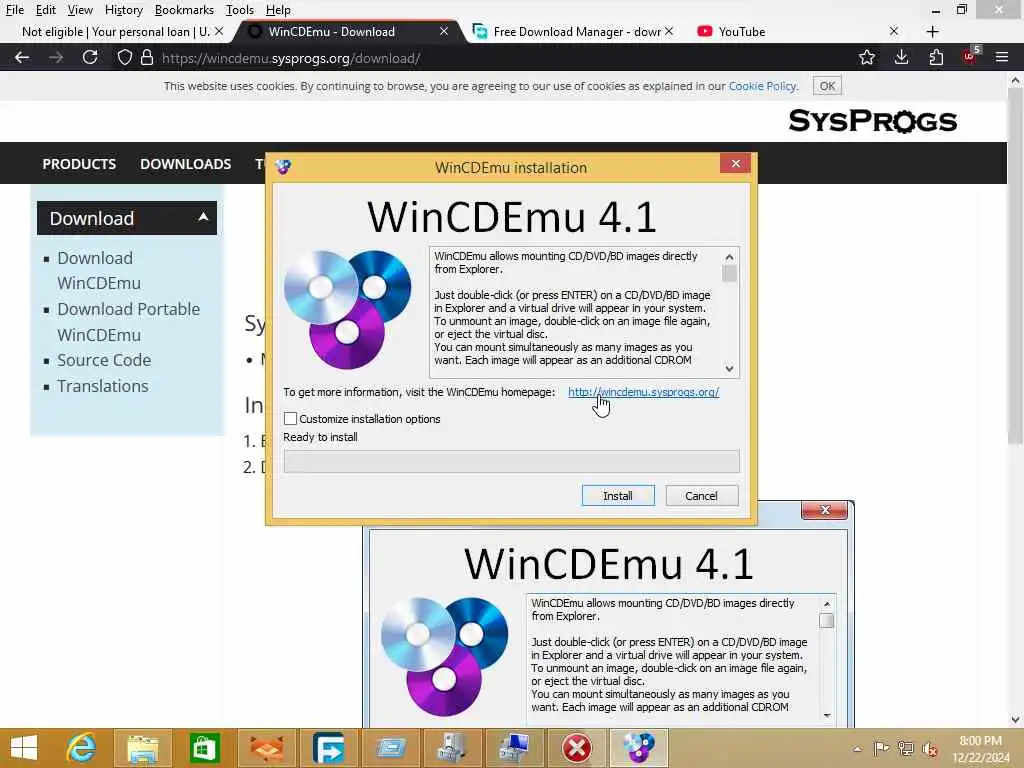Open the Translations sidebar link
This screenshot has height=768, width=1024.
[x=103, y=386]
